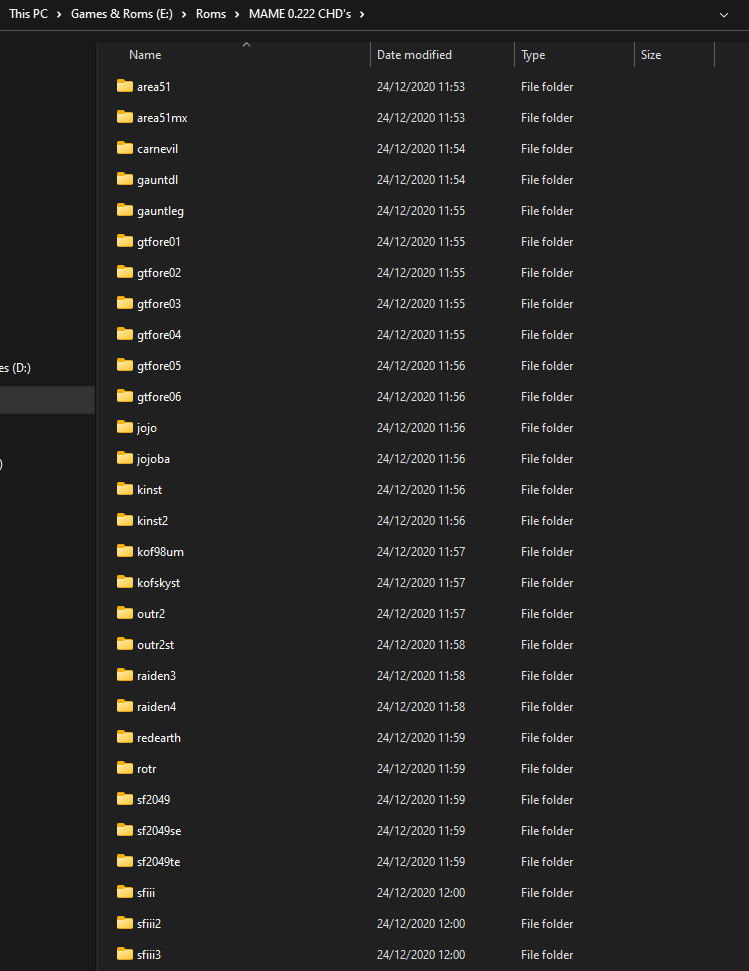Click File folder type of raiden4 row

pos(547,707)
